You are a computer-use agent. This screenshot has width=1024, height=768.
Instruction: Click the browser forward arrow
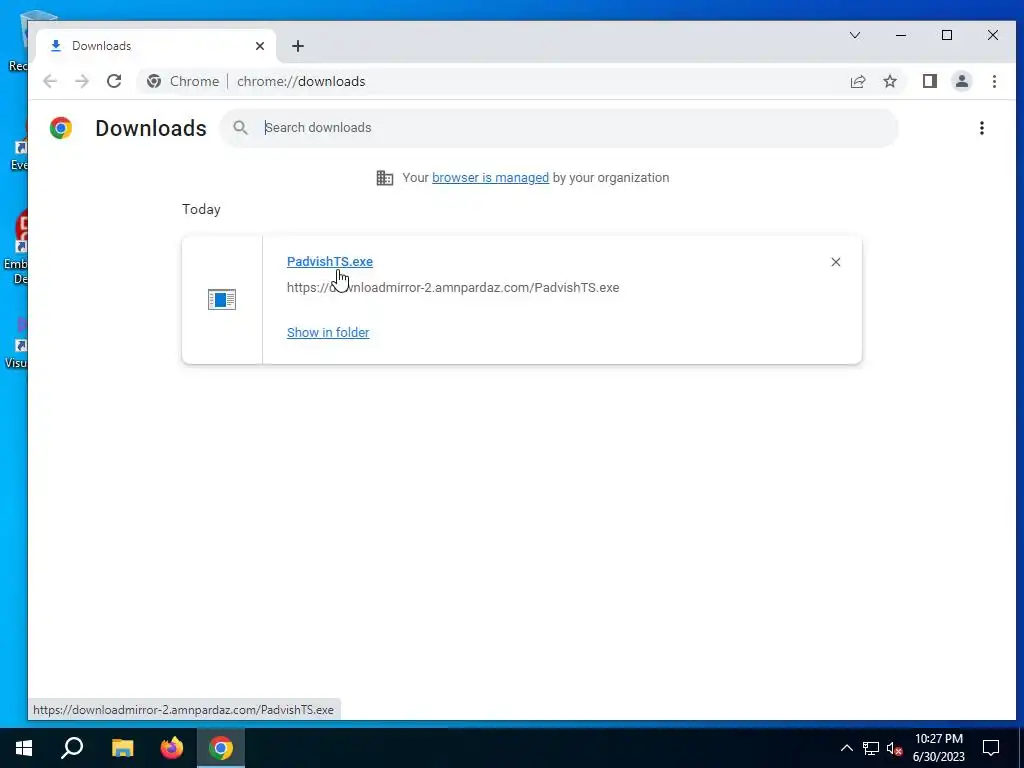[x=82, y=81]
